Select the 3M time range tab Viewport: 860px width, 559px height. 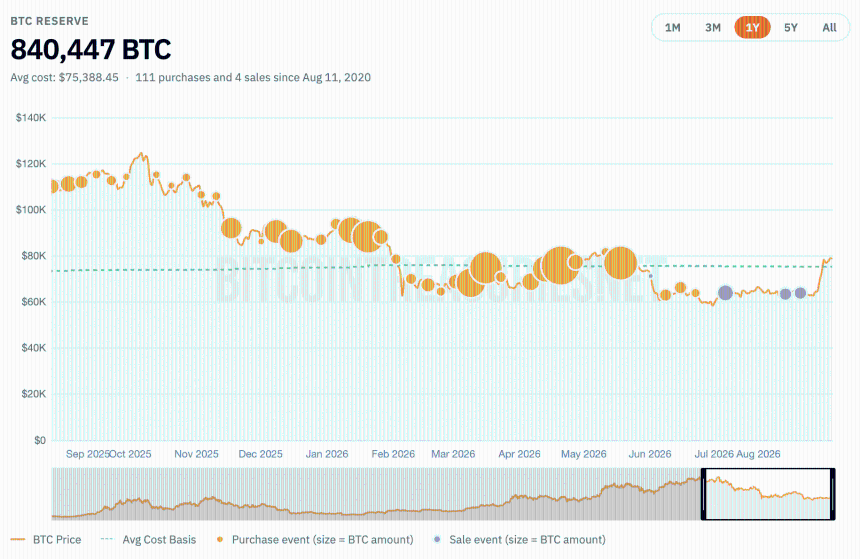tap(712, 27)
